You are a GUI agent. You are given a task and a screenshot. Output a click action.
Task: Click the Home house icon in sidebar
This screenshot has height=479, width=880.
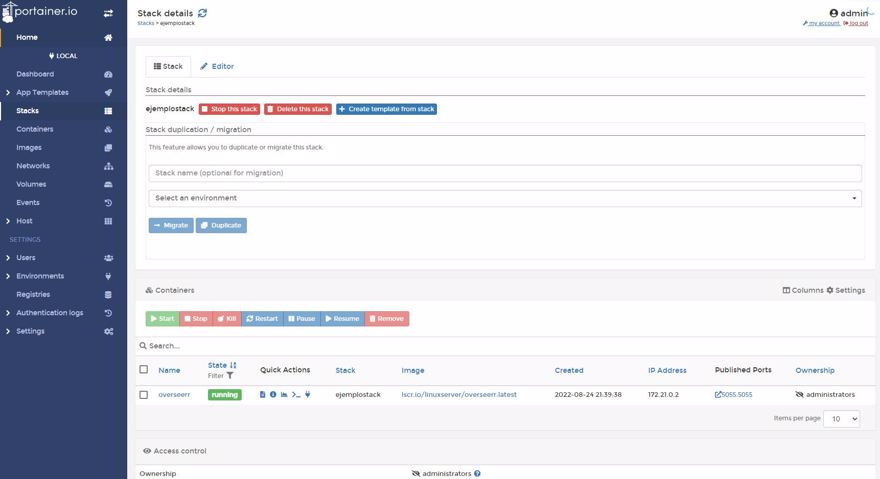point(108,38)
